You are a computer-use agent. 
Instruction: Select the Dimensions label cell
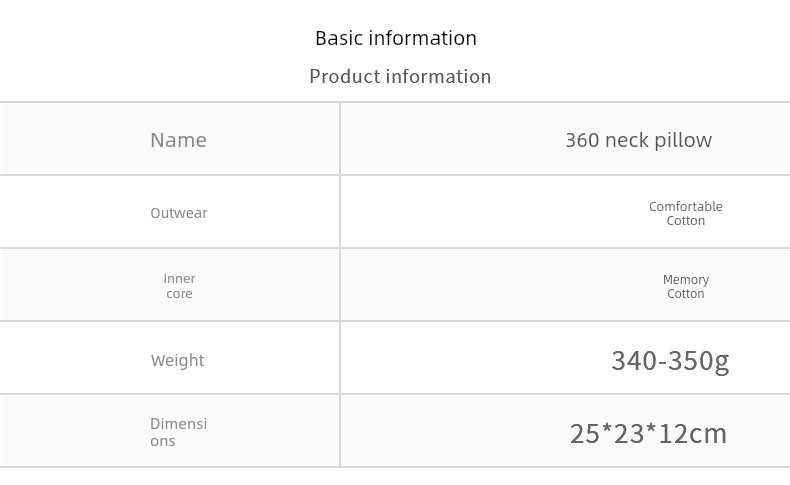170,431
